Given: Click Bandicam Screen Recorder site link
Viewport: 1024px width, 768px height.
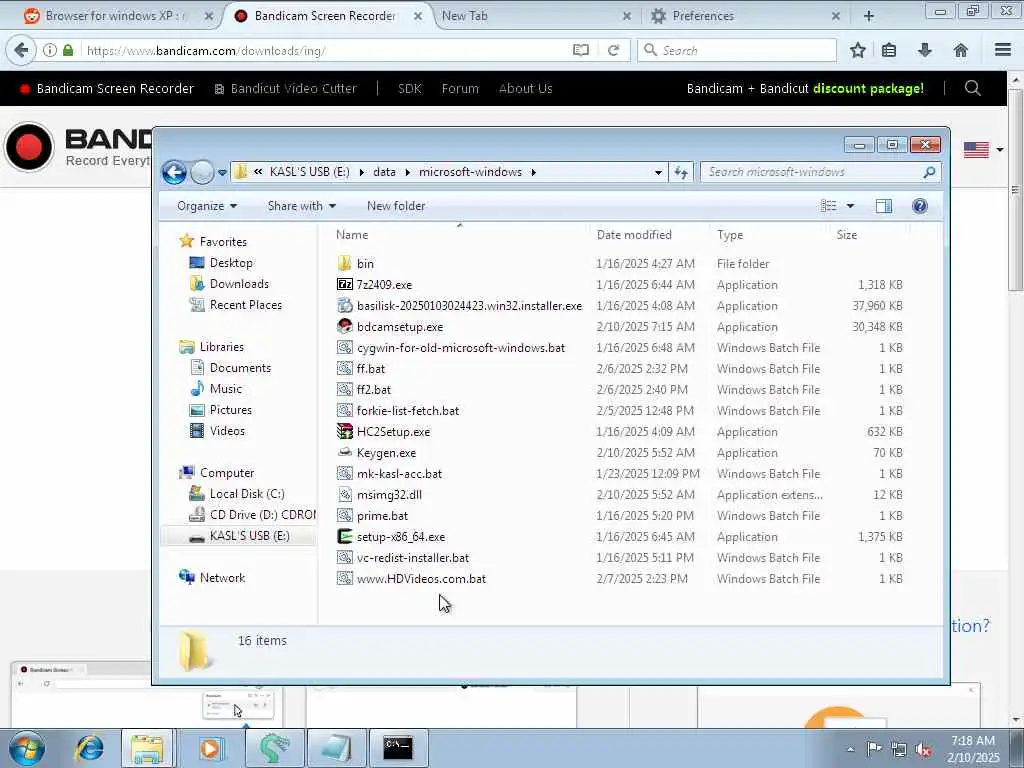Looking at the screenshot, I should click(x=107, y=89).
